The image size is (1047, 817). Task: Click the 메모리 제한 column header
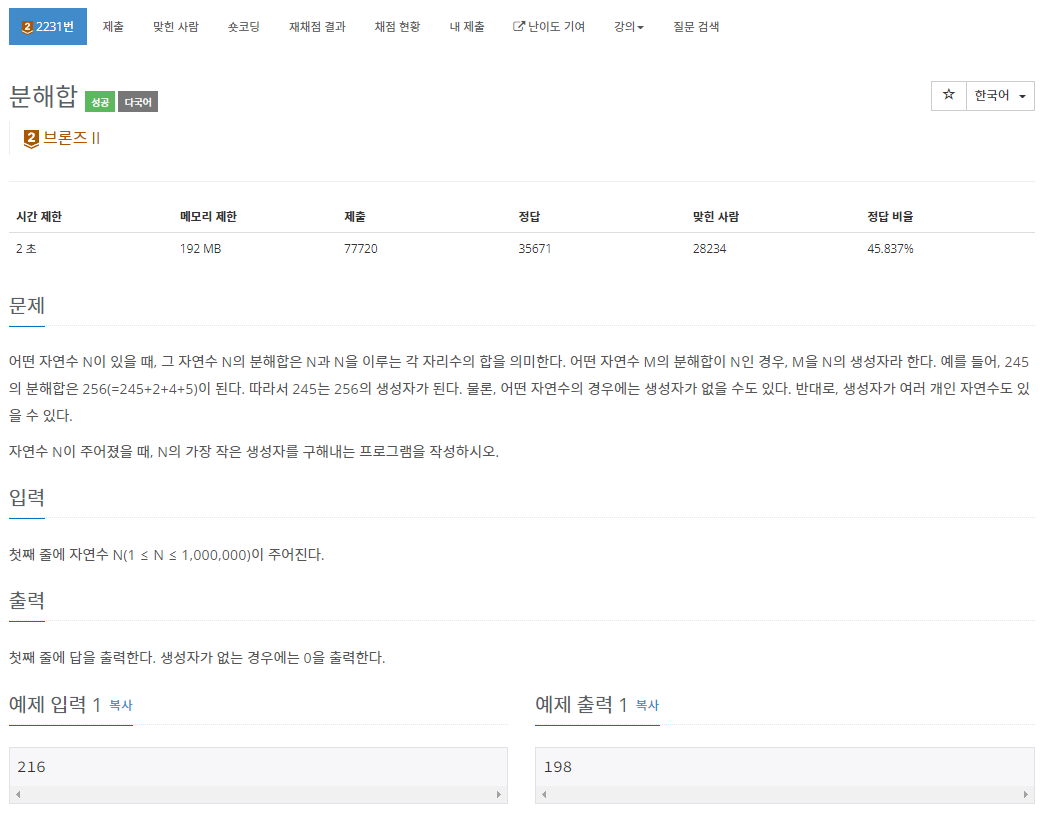(208, 216)
